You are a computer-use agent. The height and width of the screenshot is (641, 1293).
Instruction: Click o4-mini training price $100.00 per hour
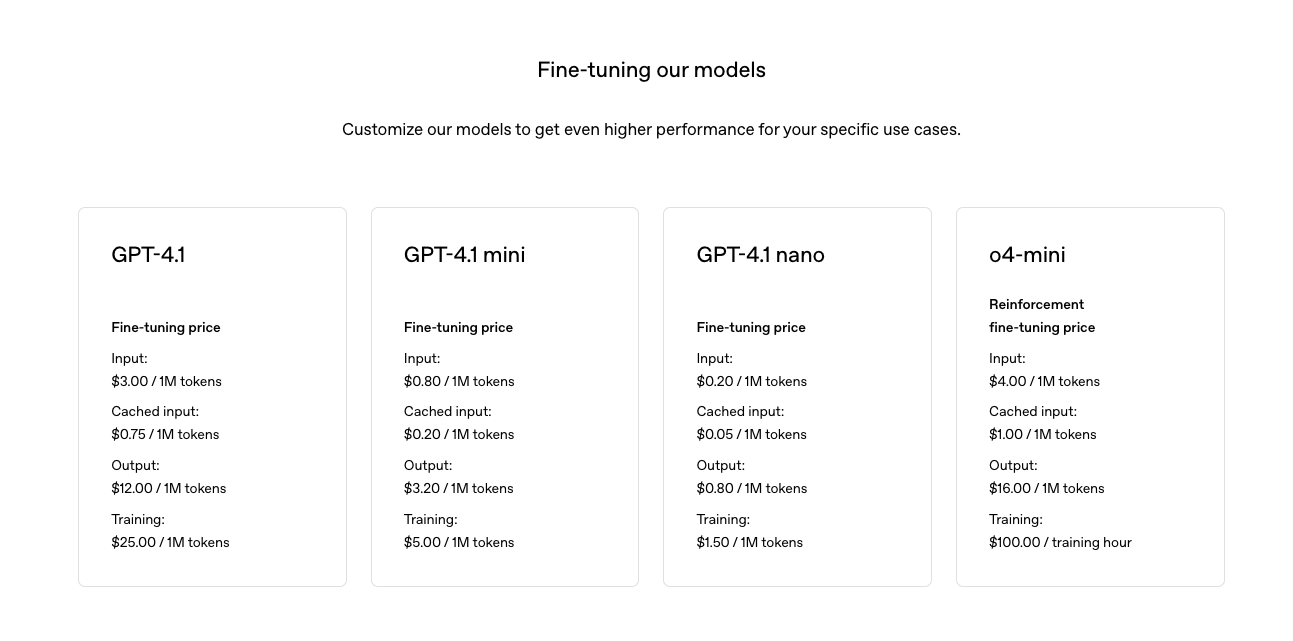(1060, 543)
